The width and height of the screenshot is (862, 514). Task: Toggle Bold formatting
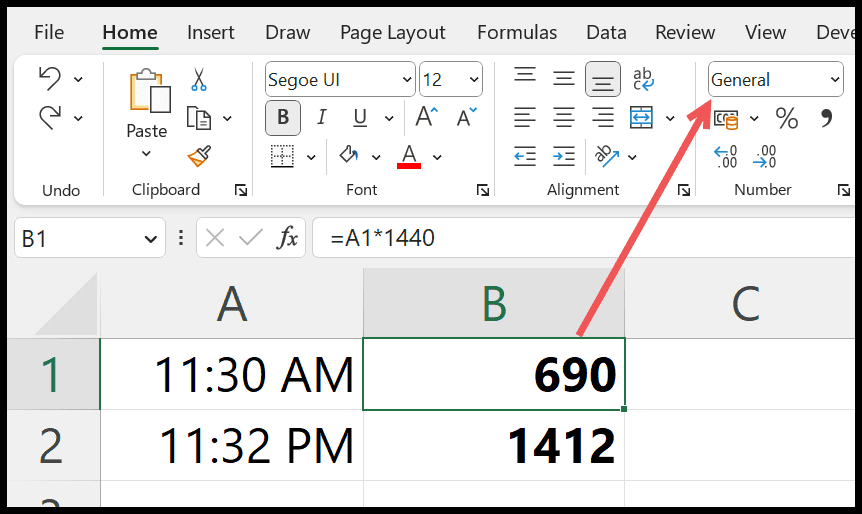click(x=283, y=118)
